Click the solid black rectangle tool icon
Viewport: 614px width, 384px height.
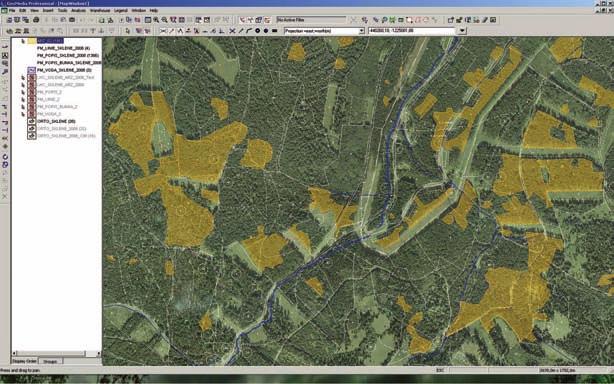(x=274, y=31)
